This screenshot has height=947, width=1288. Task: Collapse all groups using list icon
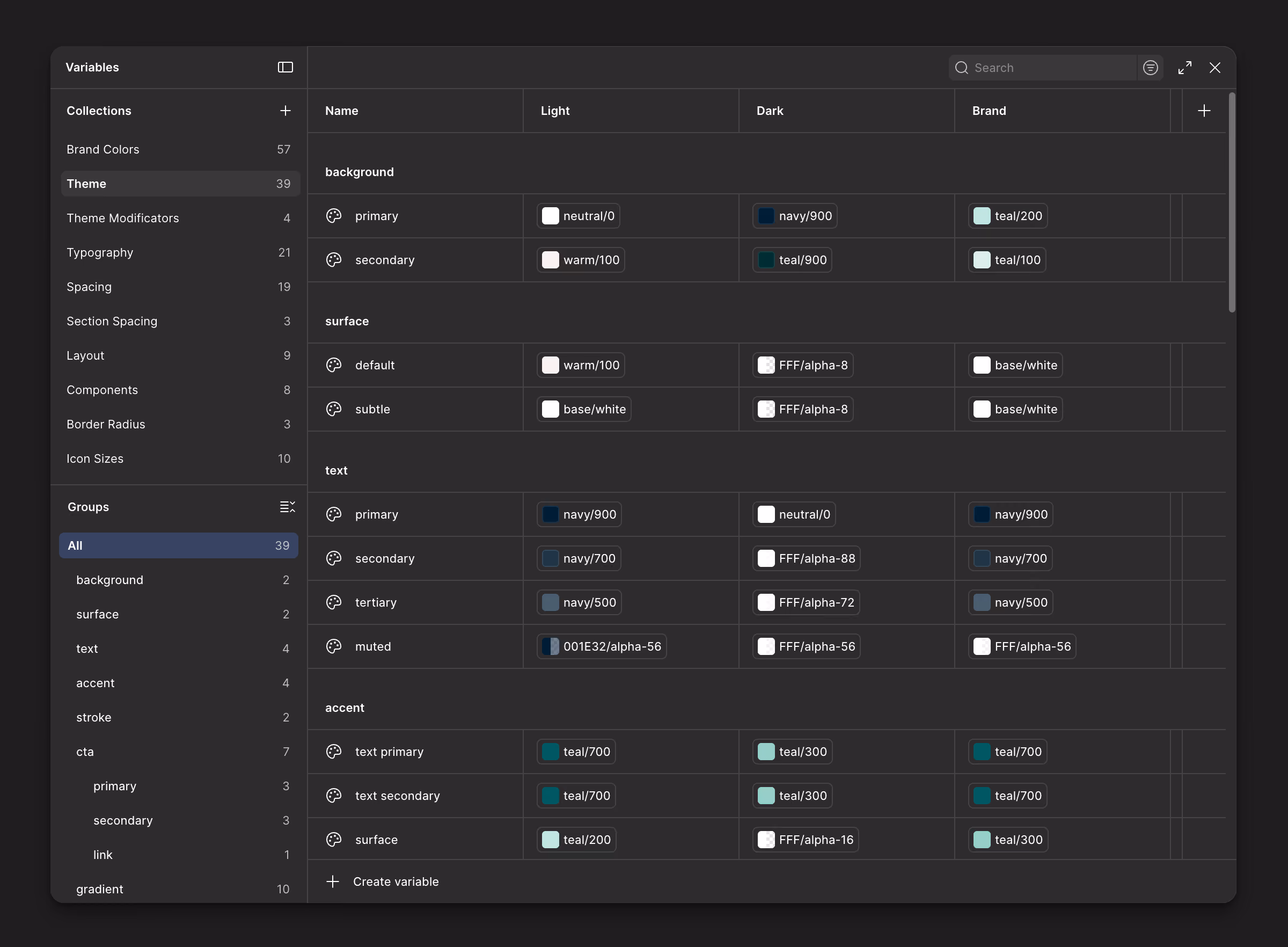tap(287, 507)
